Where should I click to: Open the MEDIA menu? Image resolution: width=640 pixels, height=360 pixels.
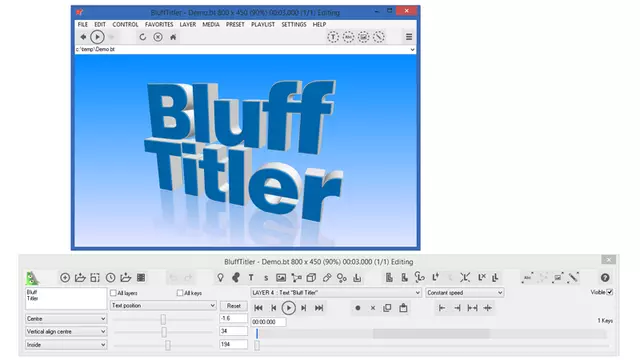pos(211,24)
